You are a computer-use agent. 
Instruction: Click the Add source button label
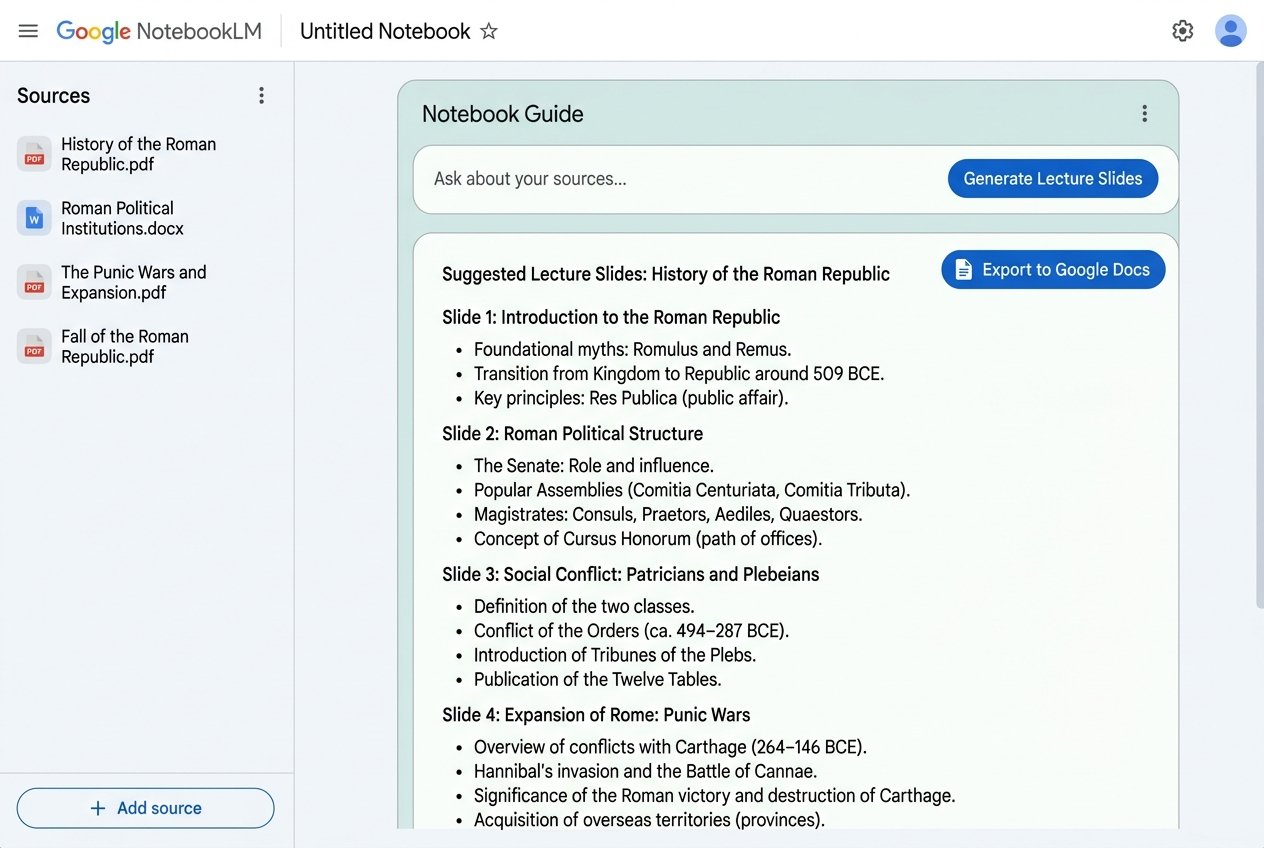point(159,808)
